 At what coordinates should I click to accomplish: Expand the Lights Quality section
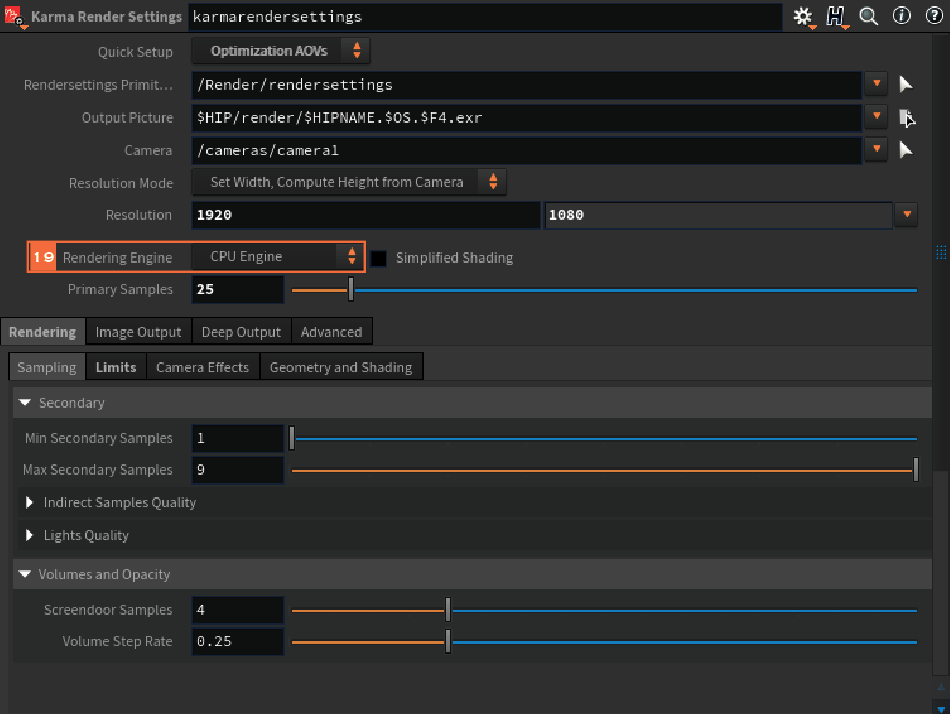(29, 535)
